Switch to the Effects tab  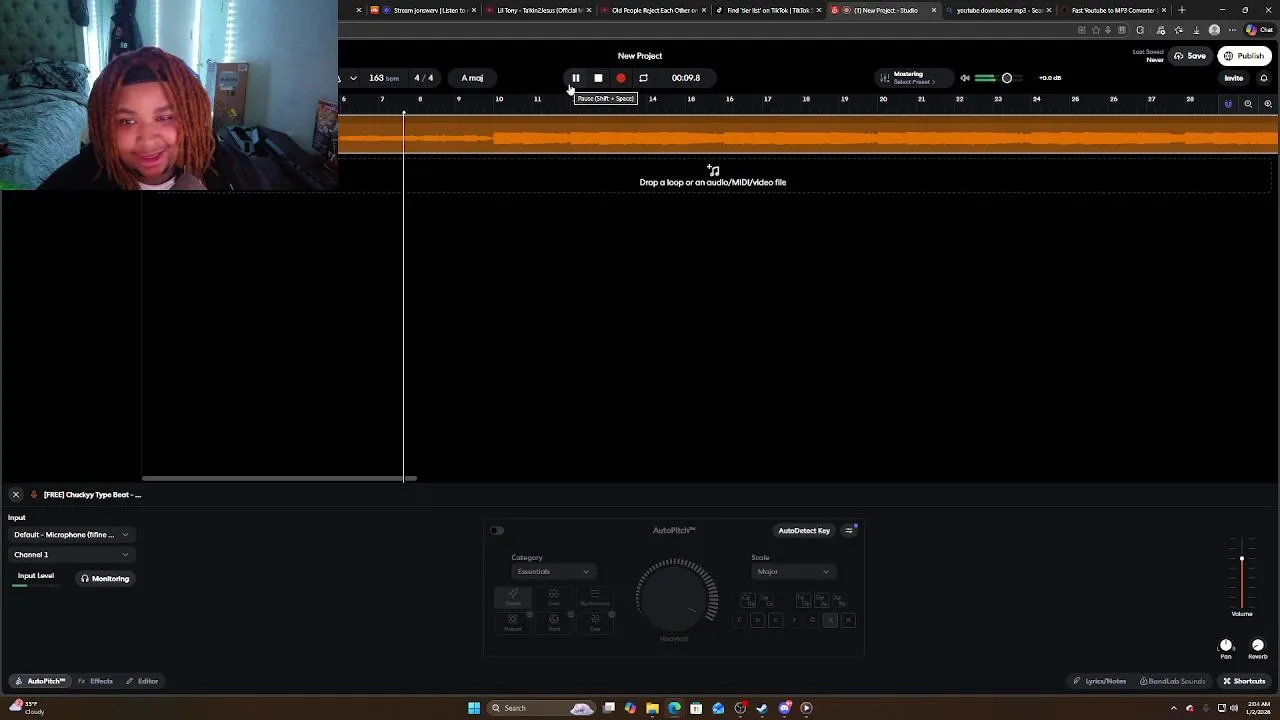96,681
